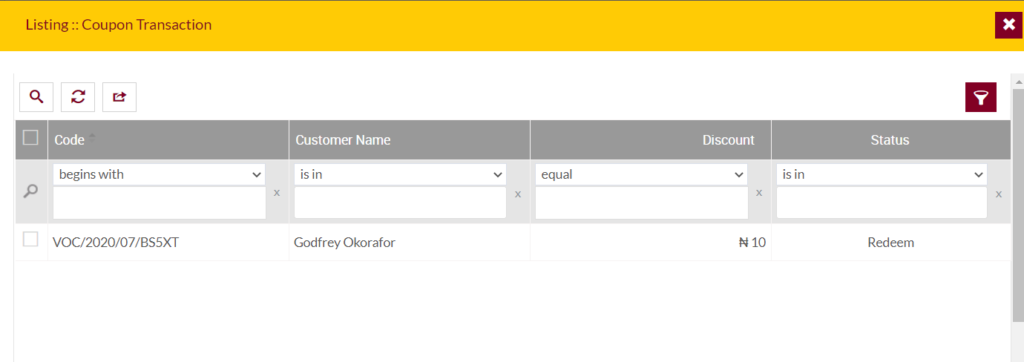Clear the Code filter with x
The height and width of the screenshot is (362, 1024).
click(277, 193)
